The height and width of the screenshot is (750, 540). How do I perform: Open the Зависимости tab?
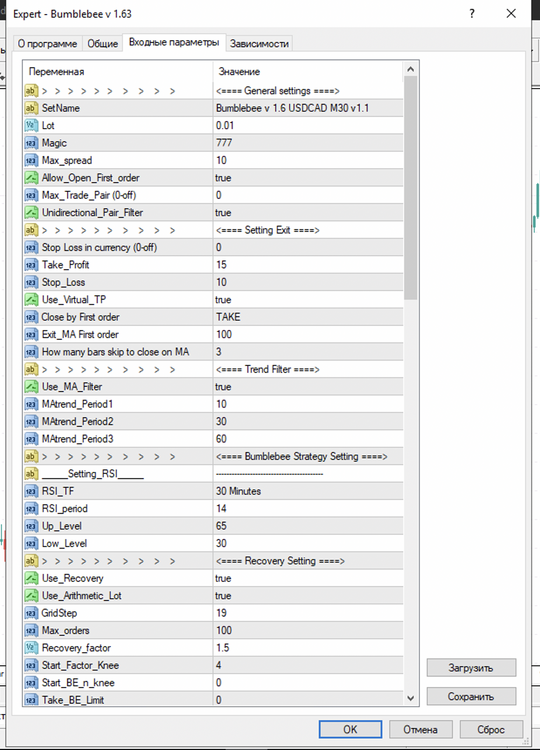[x=259, y=44]
